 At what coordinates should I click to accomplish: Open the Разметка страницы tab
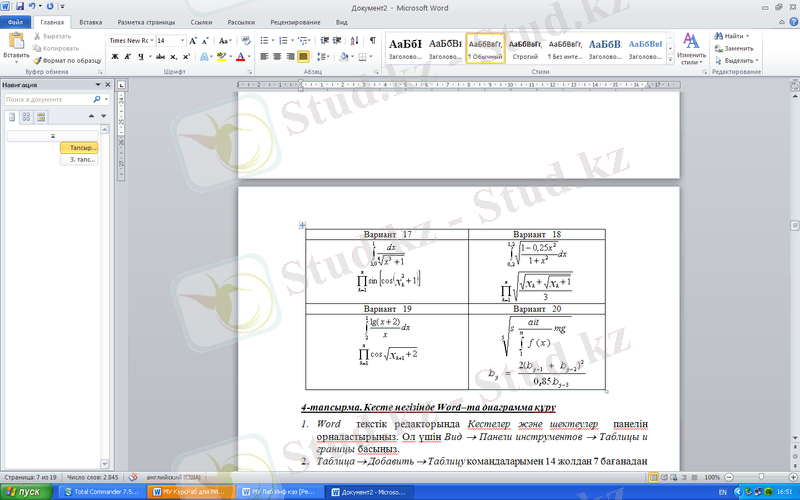[144, 21]
